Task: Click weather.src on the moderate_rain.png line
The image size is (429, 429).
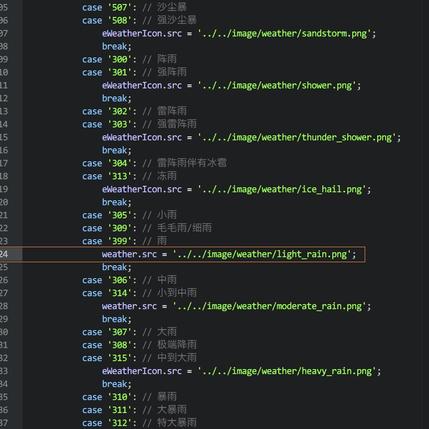Action: [x=129, y=306]
